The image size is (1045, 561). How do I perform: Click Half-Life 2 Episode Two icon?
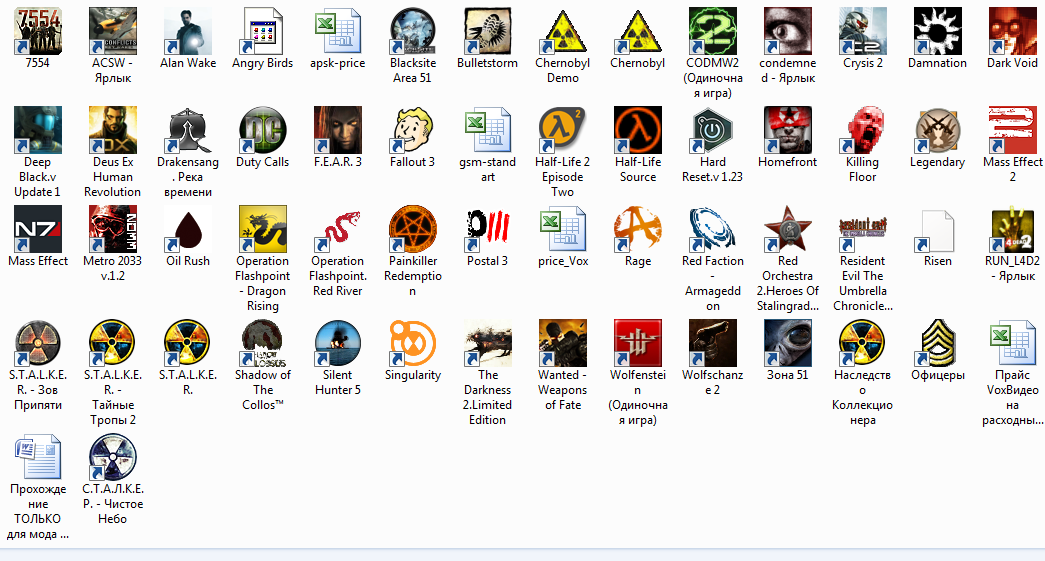pos(562,130)
